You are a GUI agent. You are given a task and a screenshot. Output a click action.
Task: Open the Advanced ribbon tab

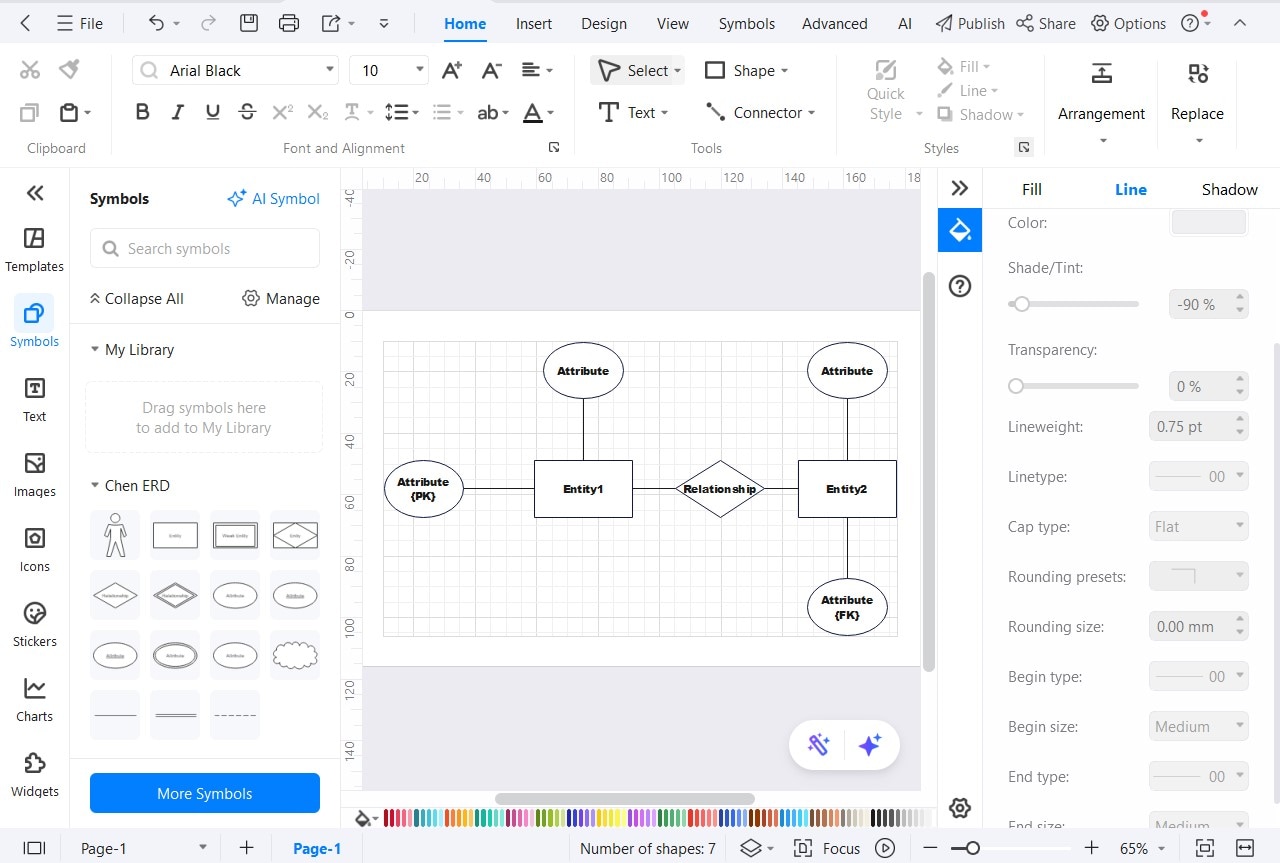(835, 23)
